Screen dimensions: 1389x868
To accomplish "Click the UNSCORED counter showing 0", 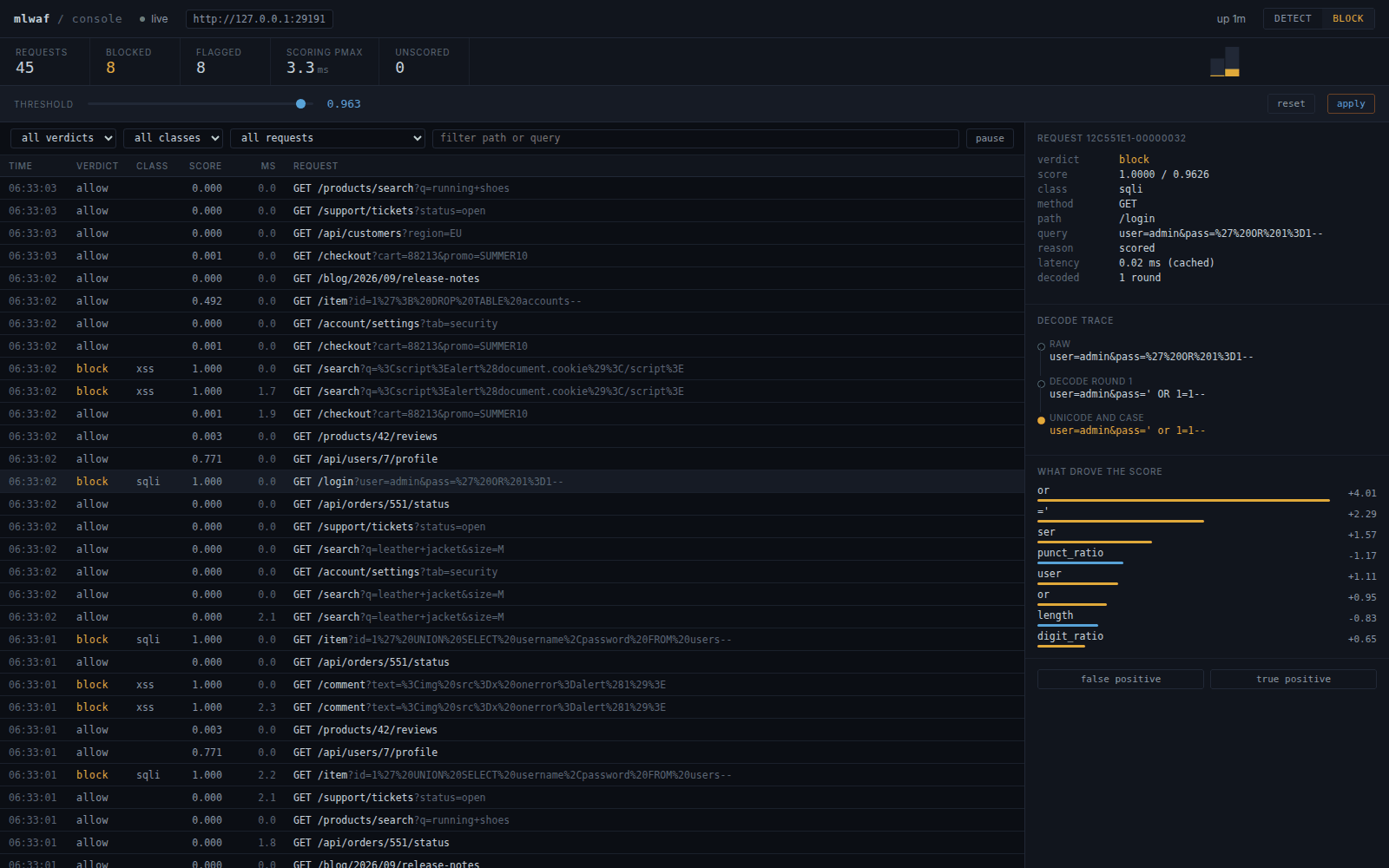I will [424, 62].
